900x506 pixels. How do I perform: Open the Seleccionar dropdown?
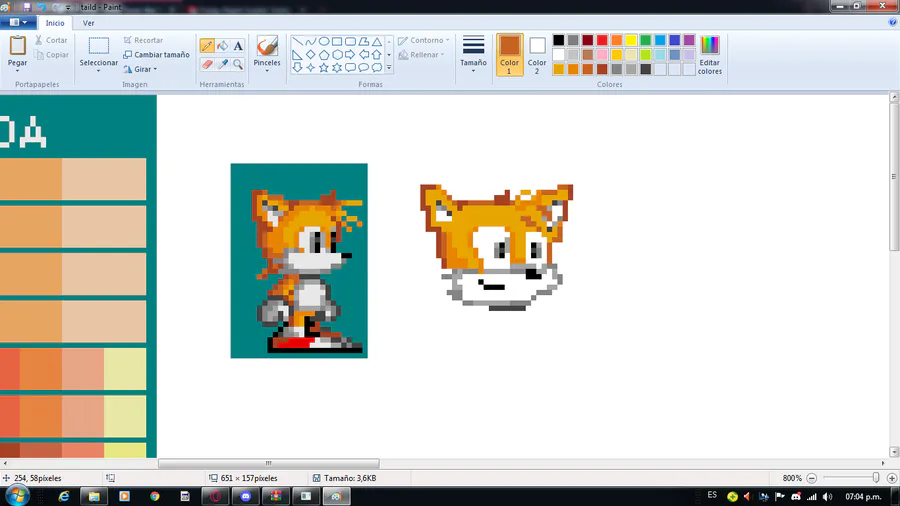click(x=98, y=71)
